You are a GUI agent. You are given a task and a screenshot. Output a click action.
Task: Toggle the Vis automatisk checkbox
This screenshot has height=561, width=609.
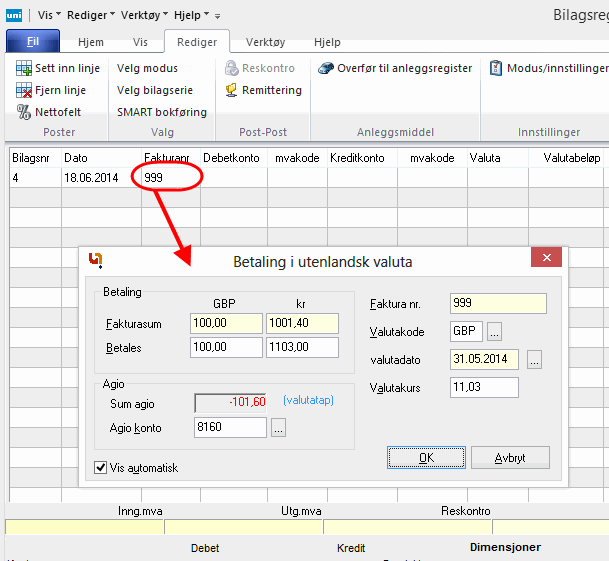pos(100,467)
